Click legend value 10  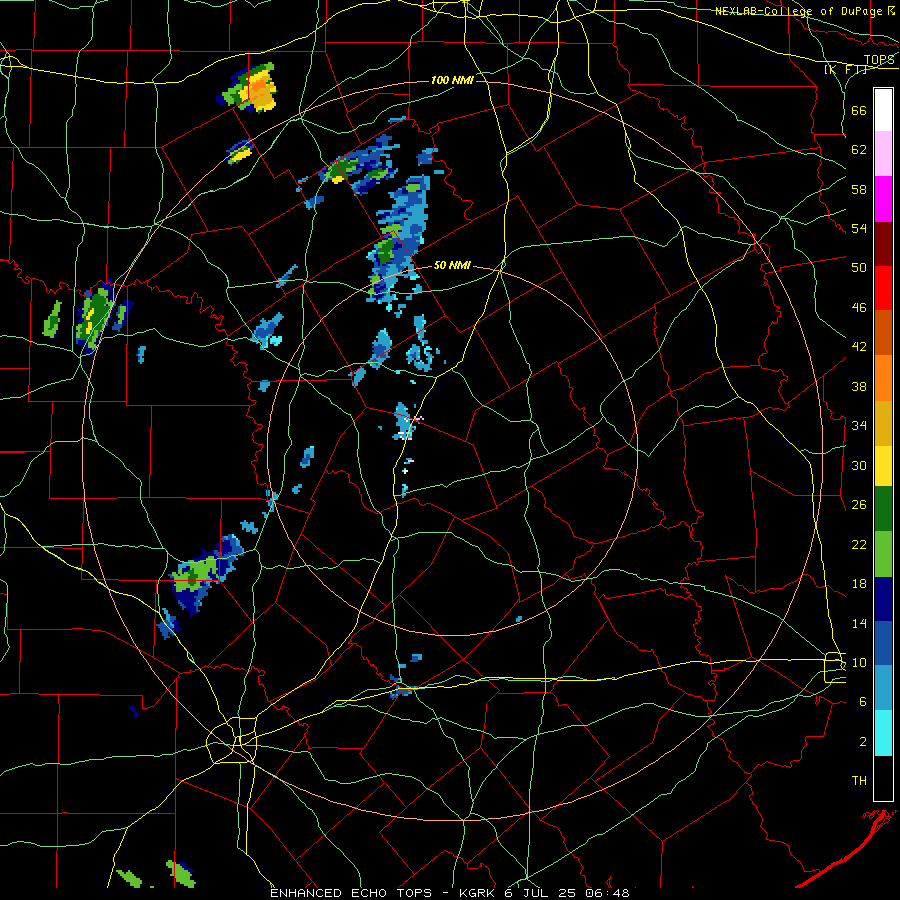[859, 663]
